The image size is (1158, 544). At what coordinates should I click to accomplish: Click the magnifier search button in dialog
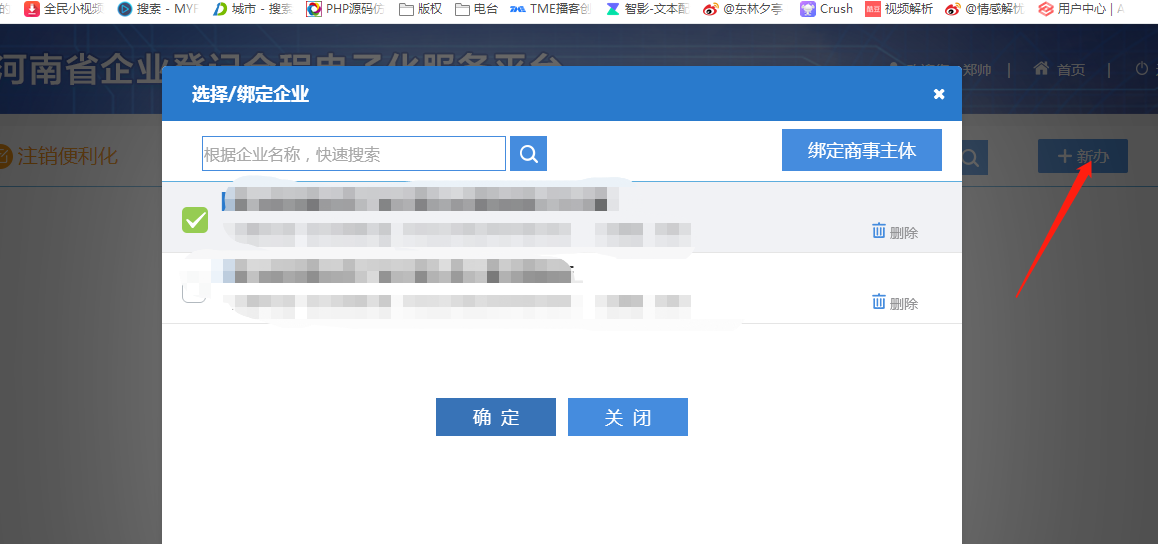(528, 154)
